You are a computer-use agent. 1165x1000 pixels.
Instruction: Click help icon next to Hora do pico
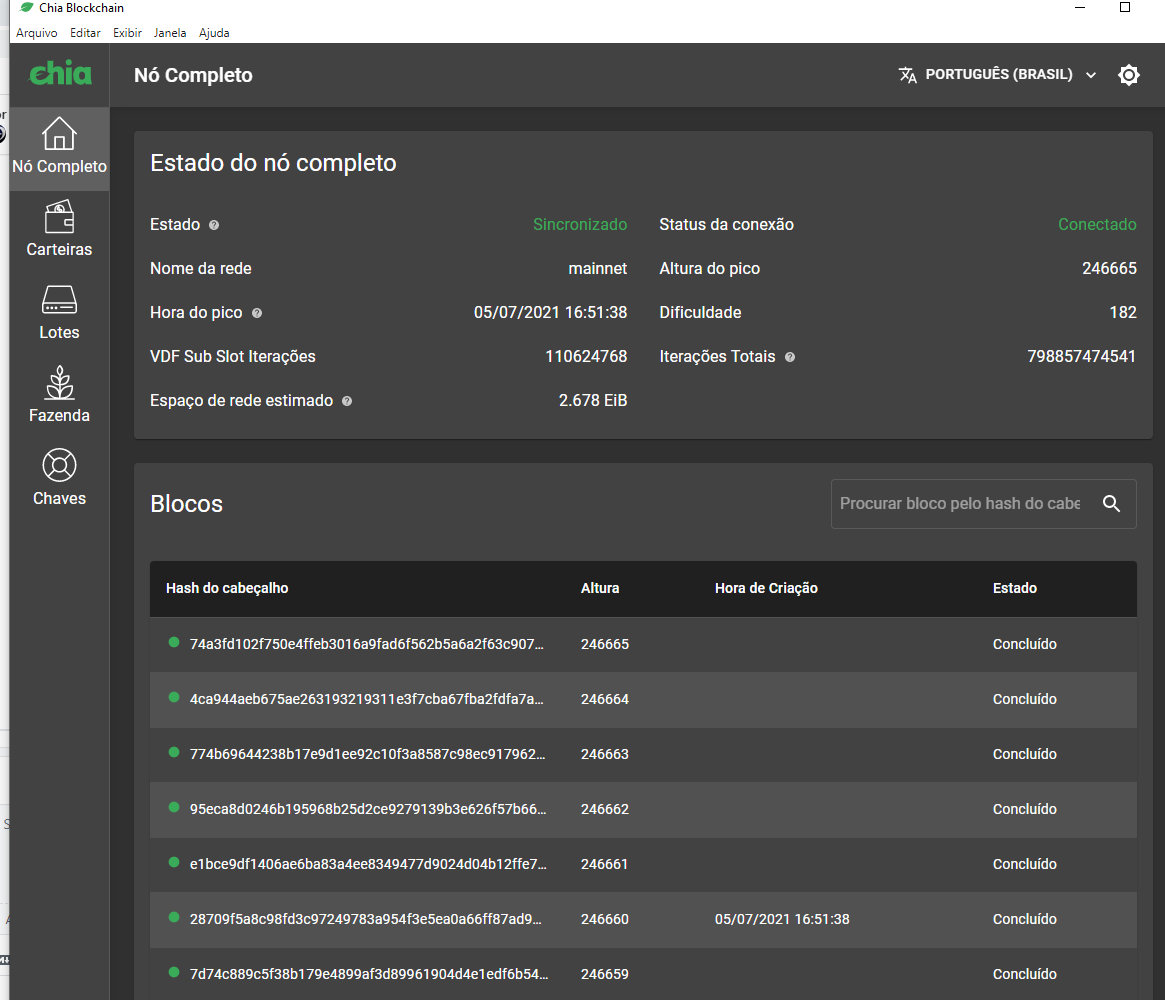click(257, 314)
